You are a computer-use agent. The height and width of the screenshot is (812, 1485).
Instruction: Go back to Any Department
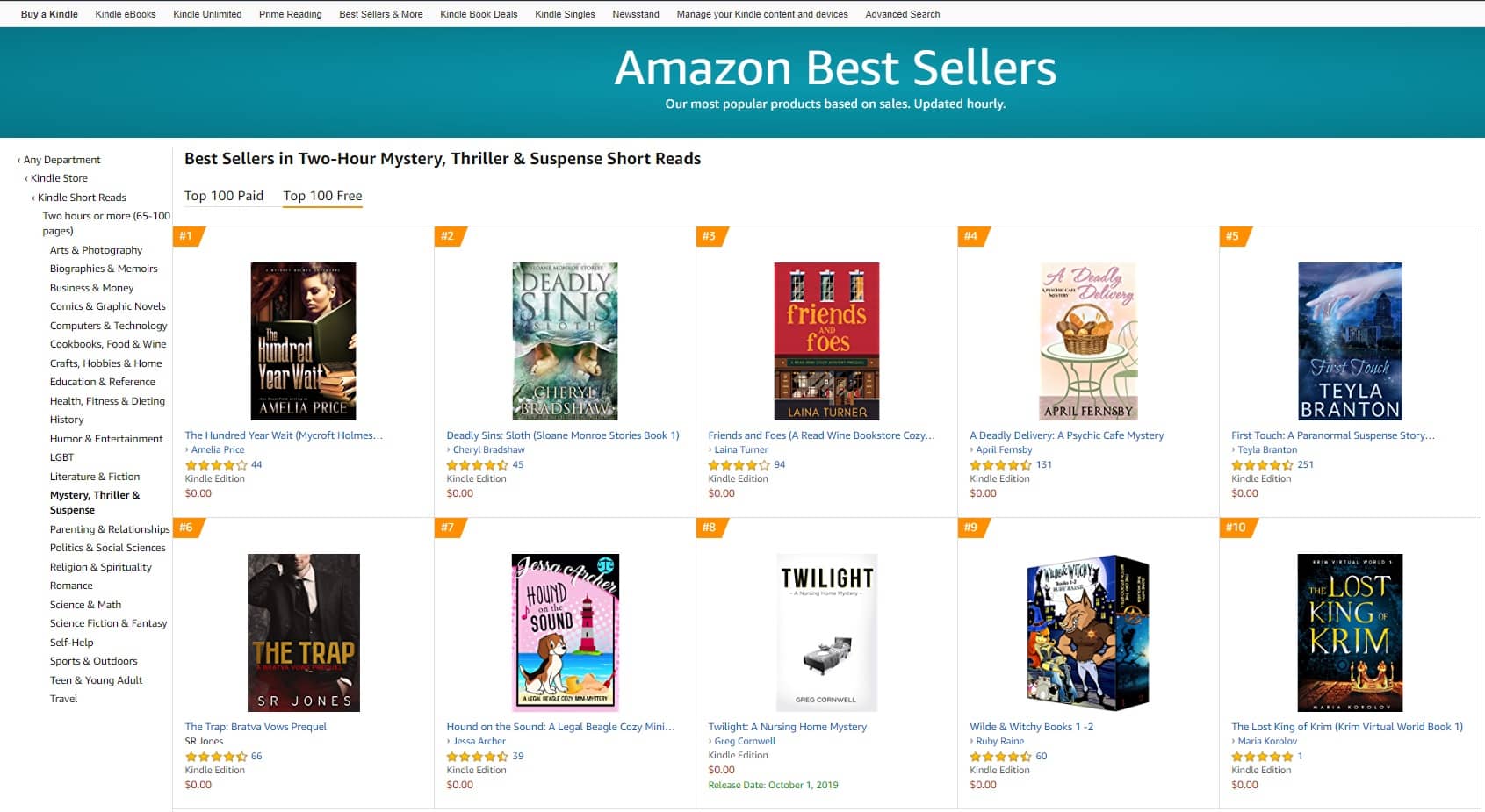point(61,160)
